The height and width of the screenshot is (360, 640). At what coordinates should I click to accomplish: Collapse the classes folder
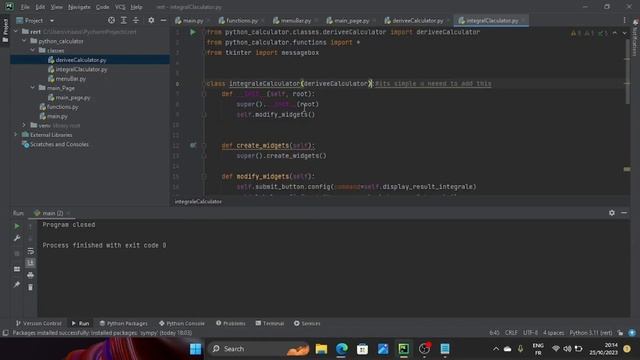pyautogui.click(x=33, y=50)
